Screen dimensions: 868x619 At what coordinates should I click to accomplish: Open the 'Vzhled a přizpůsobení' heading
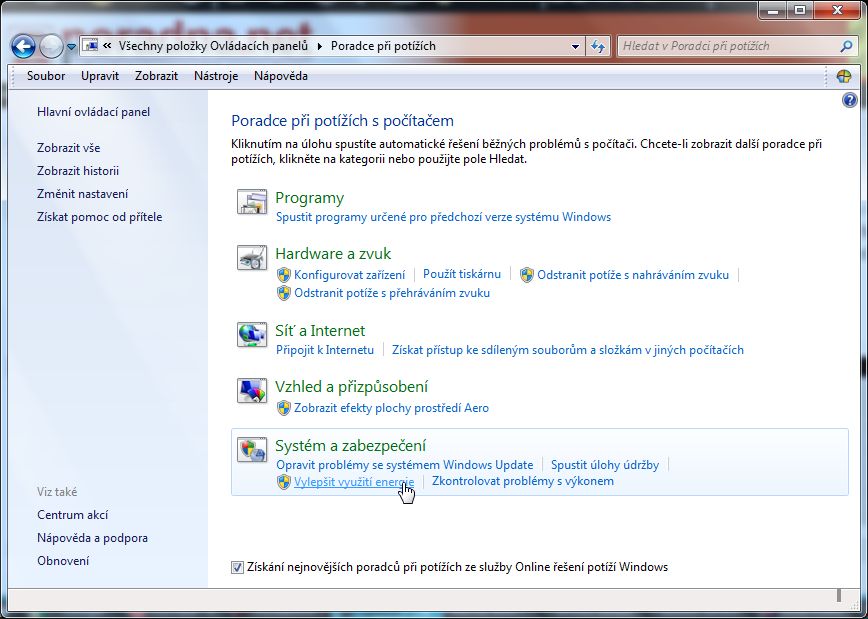point(352,386)
